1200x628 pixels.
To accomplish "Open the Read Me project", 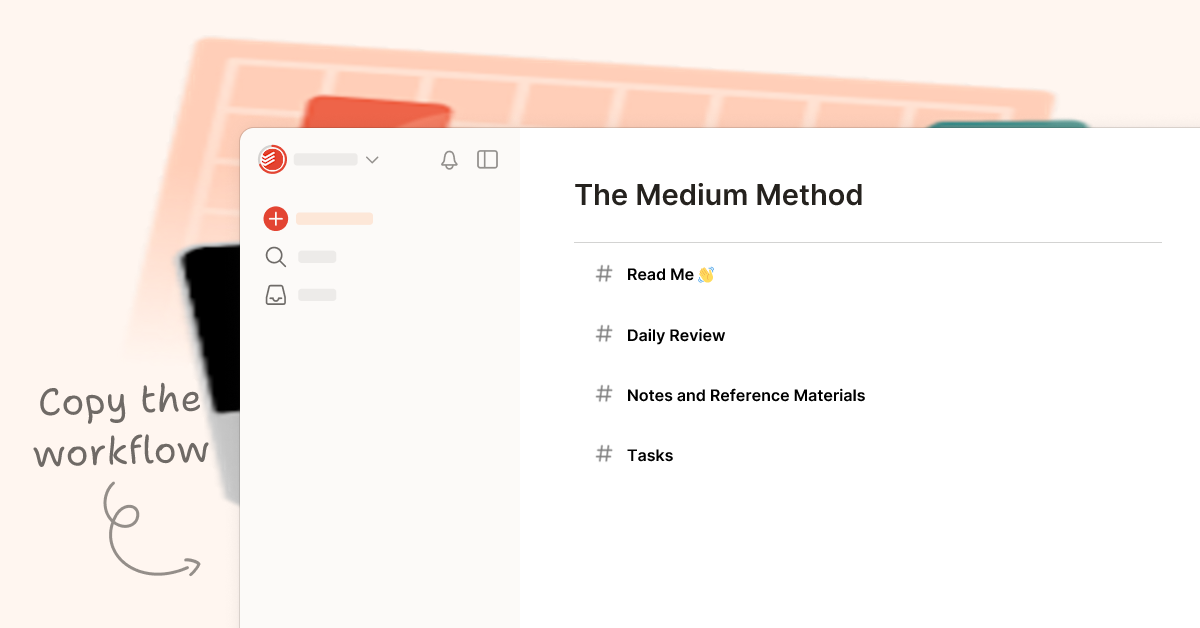I will (659, 274).
